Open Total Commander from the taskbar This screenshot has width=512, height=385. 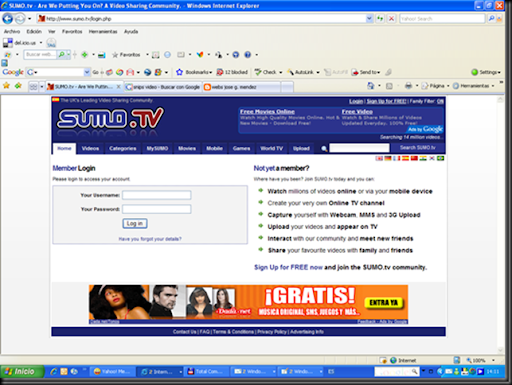point(207,371)
